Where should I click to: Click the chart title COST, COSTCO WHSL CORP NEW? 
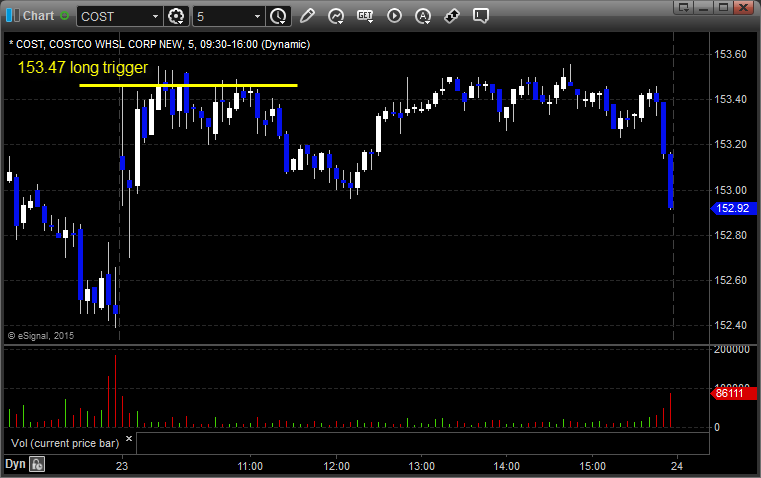159,44
